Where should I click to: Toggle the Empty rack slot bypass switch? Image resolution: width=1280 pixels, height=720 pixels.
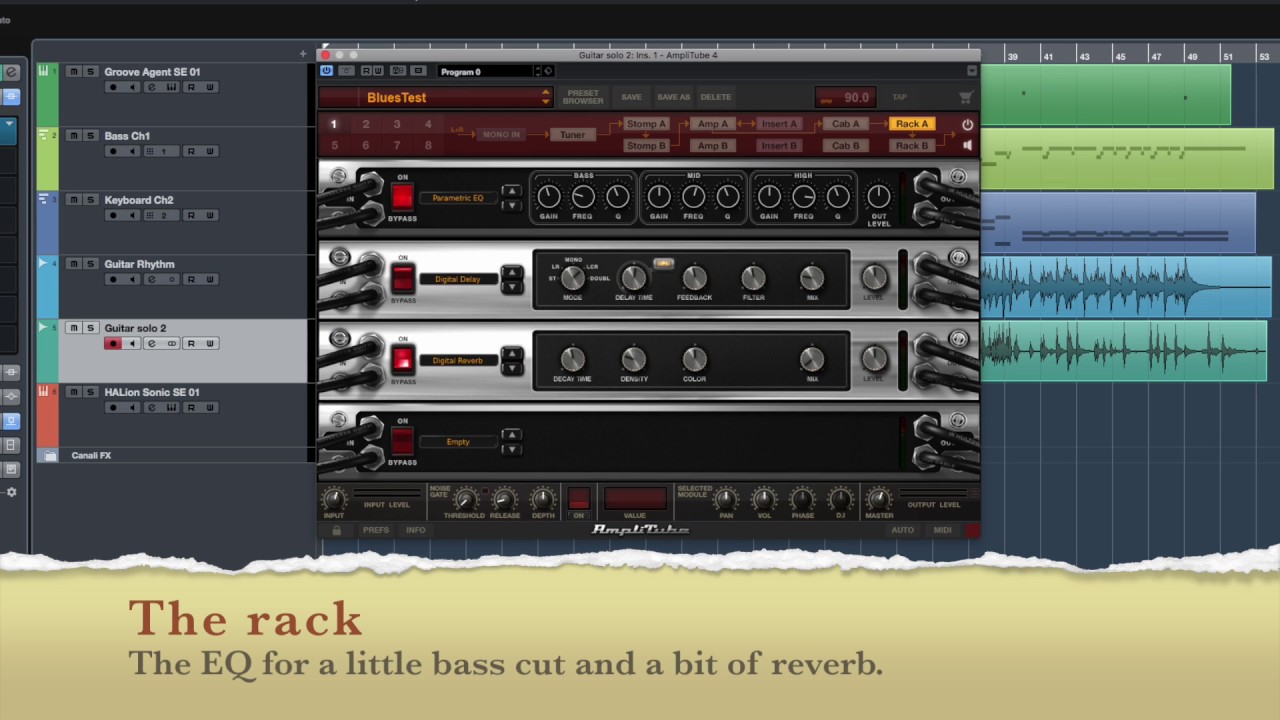click(402, 441)
